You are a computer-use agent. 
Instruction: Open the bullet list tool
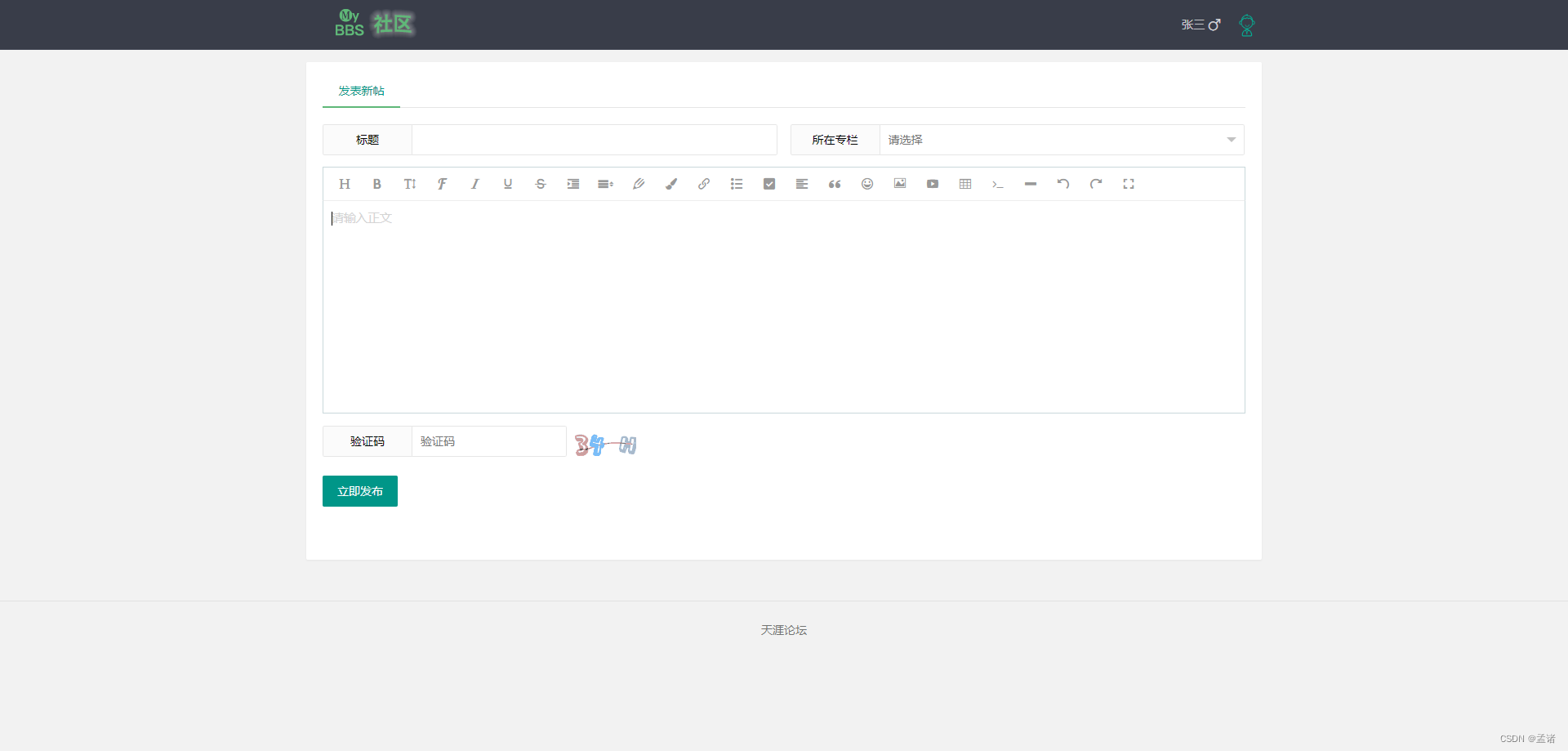tap(737, 184)
